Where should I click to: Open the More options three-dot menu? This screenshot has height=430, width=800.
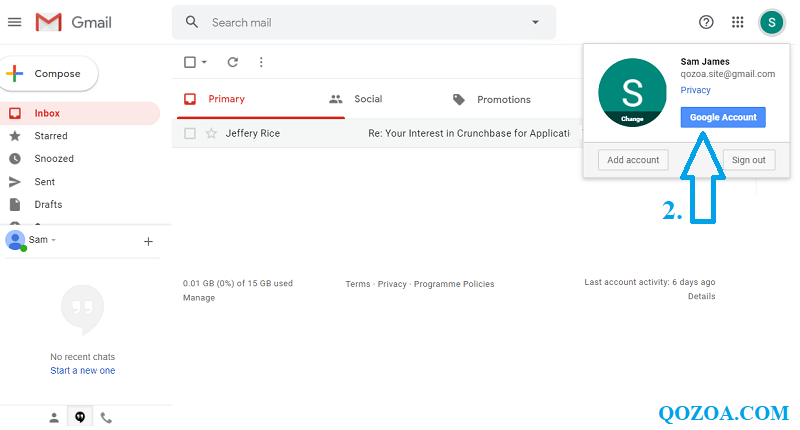coord(261,62)
